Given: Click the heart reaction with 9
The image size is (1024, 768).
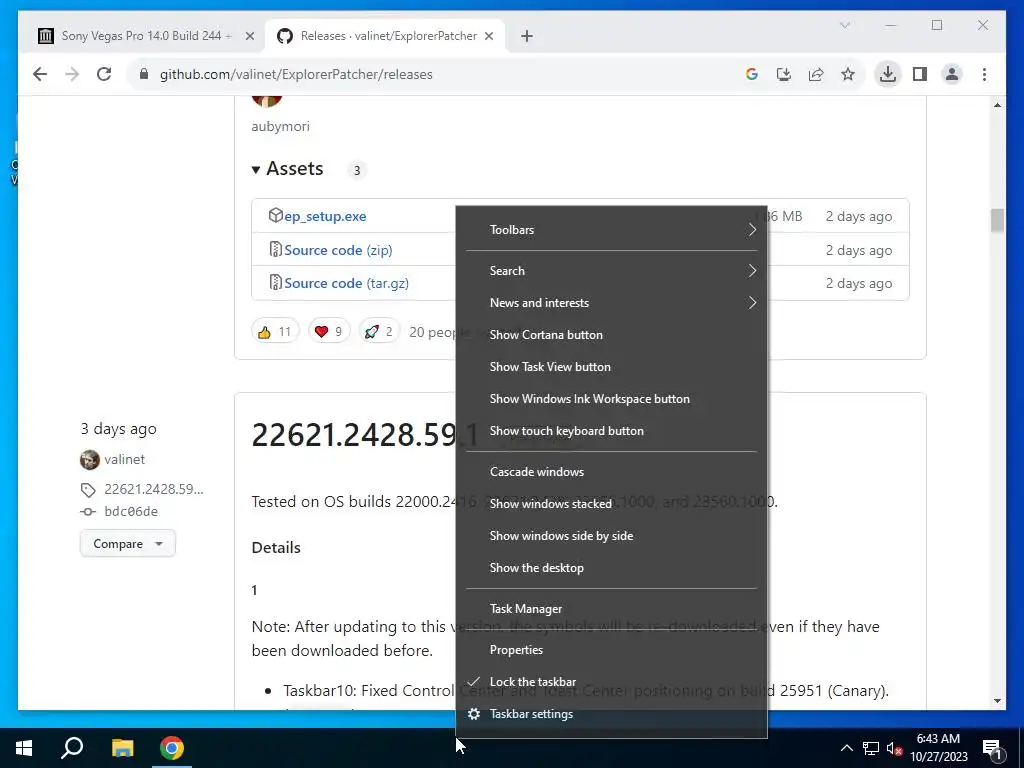Looking at the screenshot, I should click(328, 332).
